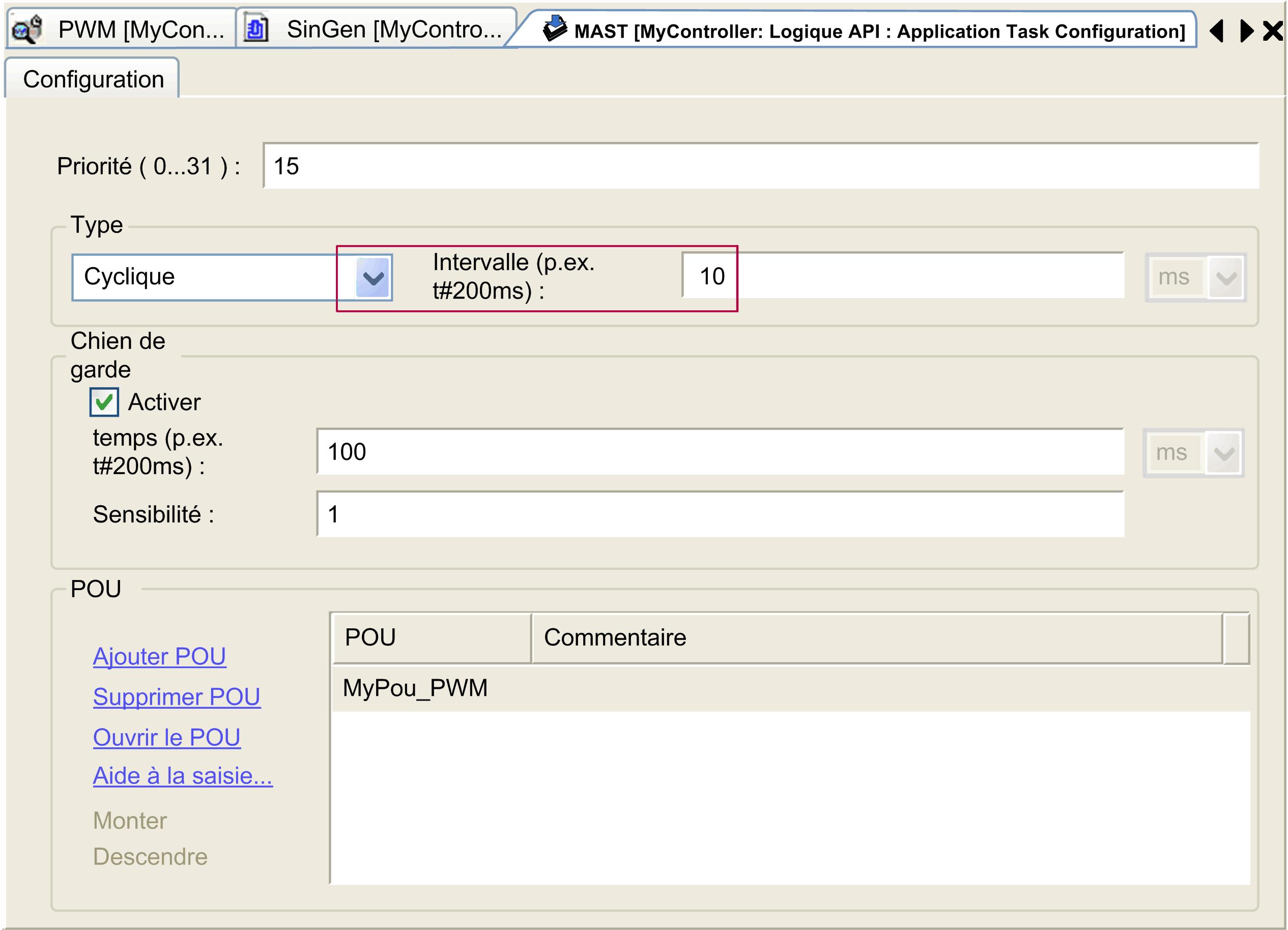Click the SinGen tab's document icon
The height and width of the screenshot is (930, 1288).
256,28
